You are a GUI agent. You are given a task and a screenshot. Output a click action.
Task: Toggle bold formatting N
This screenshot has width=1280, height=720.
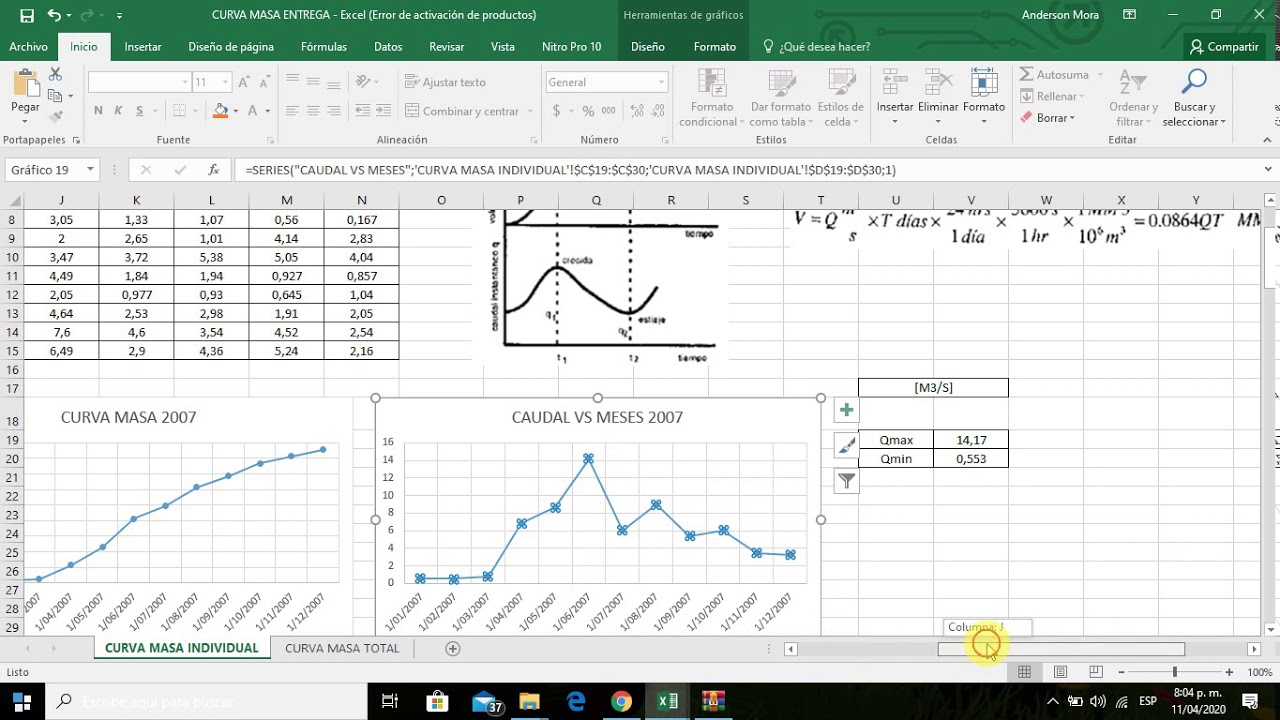click(x=98, y=111)
